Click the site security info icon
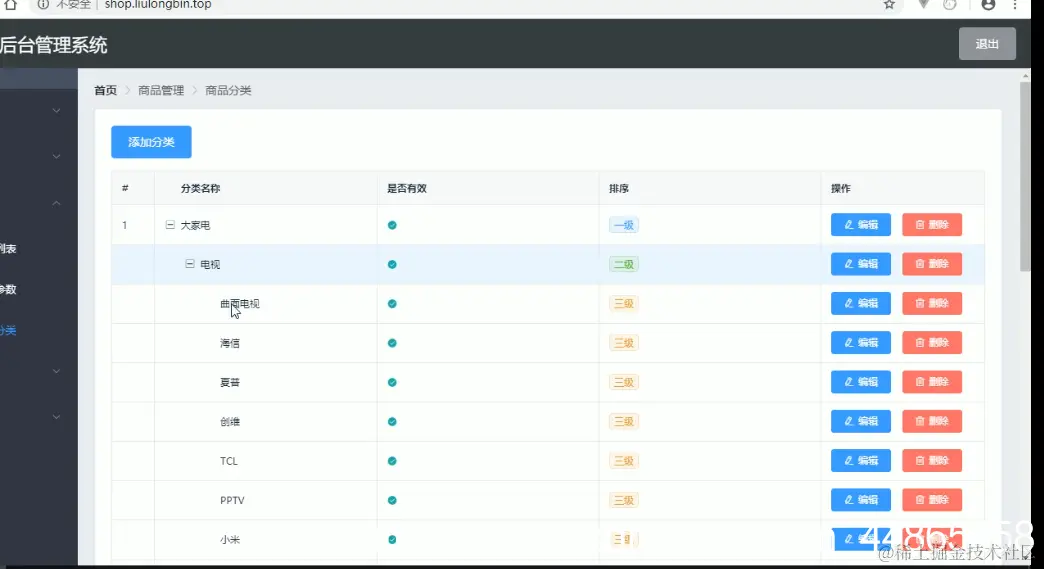The height and width of the screenshot is (569, 1044). pos(43,5)
